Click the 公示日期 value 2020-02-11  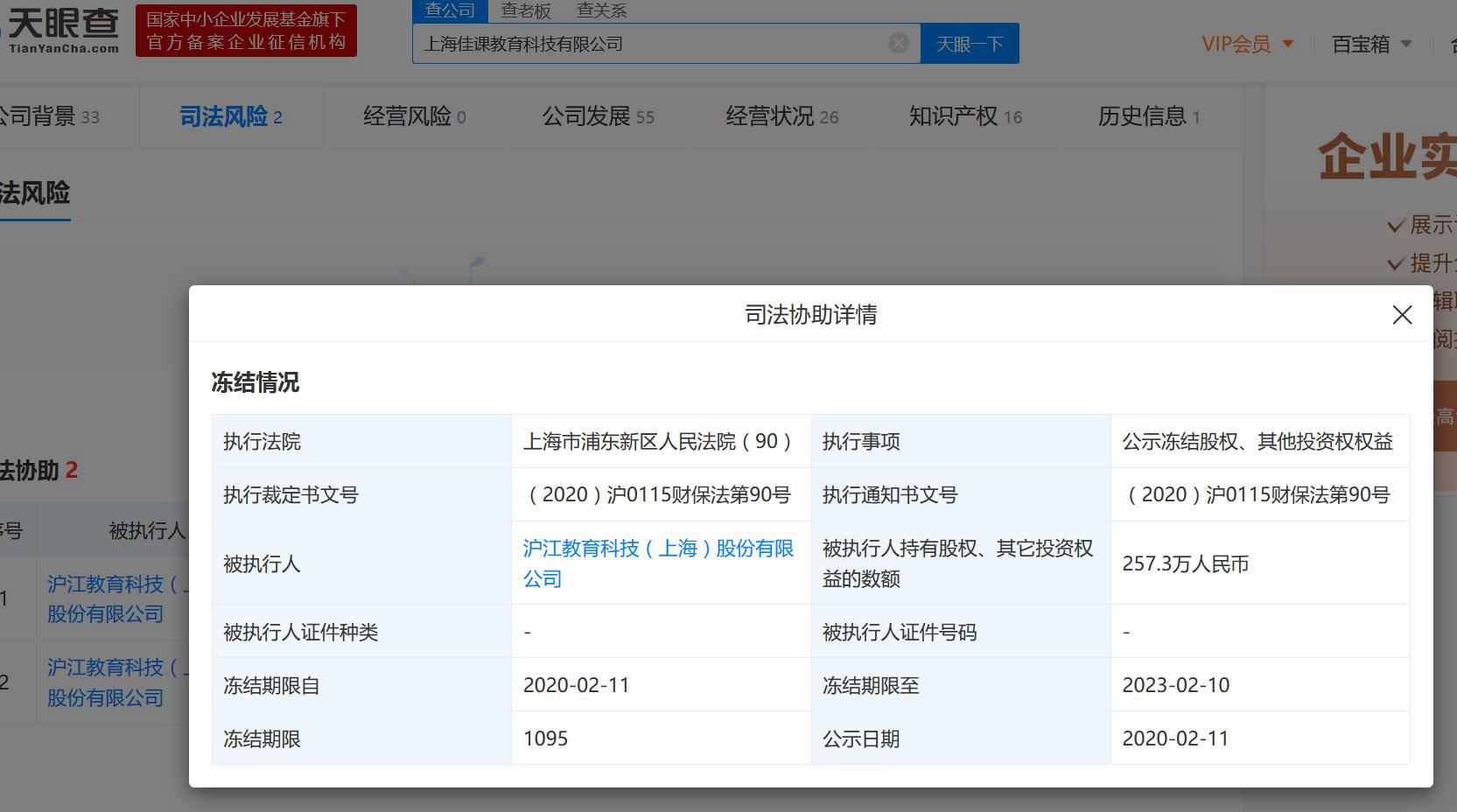(1176, 738)
